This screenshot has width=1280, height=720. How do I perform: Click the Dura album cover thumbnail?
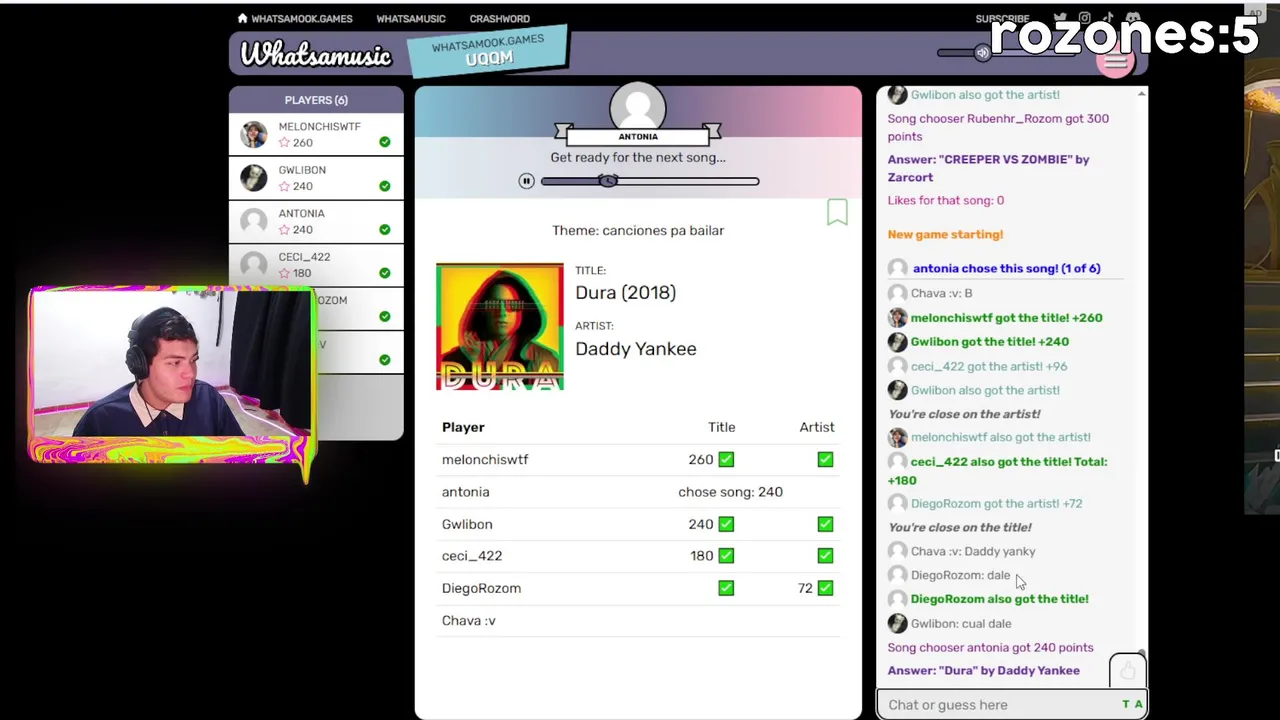(x=500, y=327)
